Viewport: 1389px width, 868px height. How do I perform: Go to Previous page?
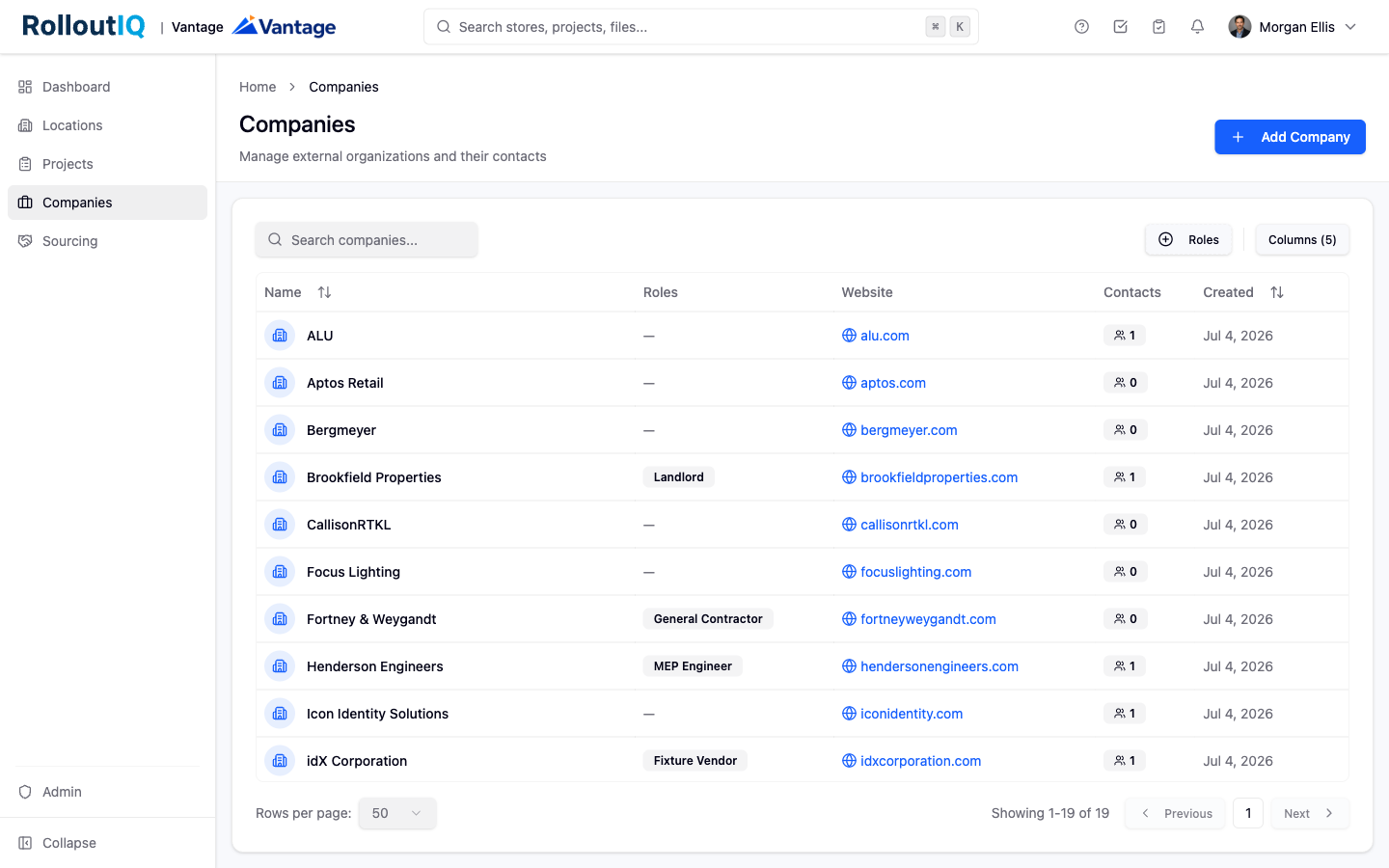pos(1175,813)
